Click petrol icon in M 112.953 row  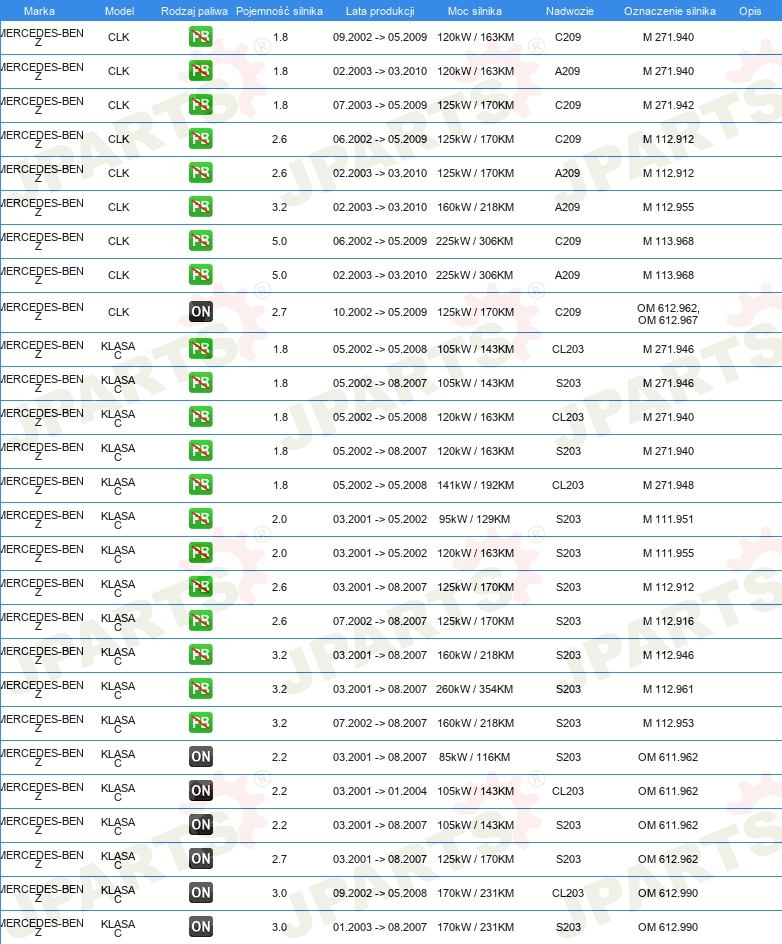click(x=200, y=723)
